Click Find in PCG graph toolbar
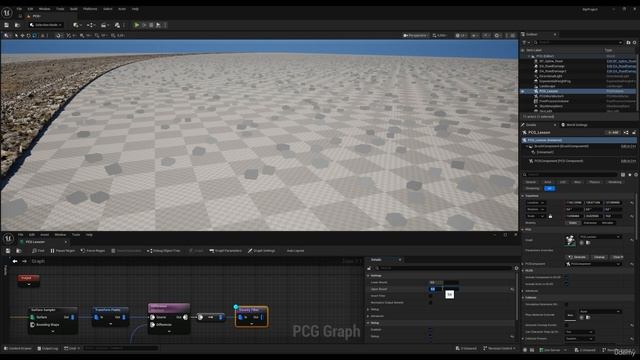 (38, 251)
